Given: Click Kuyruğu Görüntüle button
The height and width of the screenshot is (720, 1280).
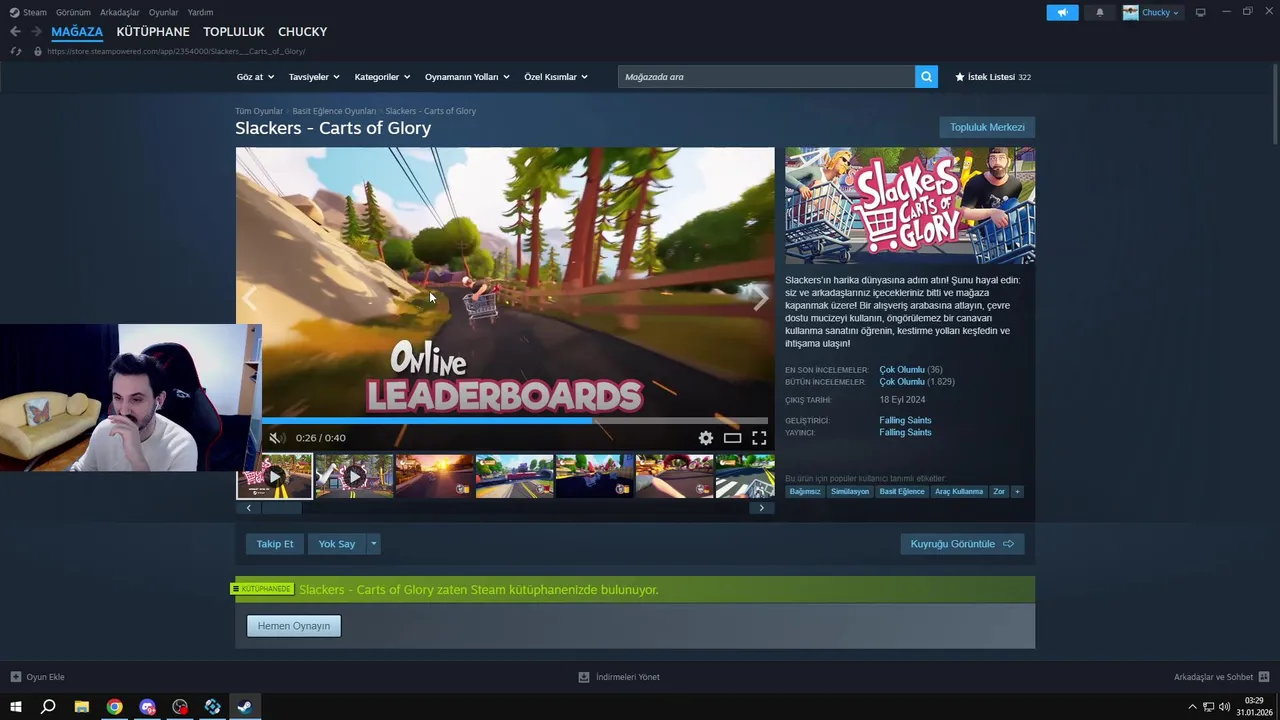Looking at the screenshot, I should 962,544.
